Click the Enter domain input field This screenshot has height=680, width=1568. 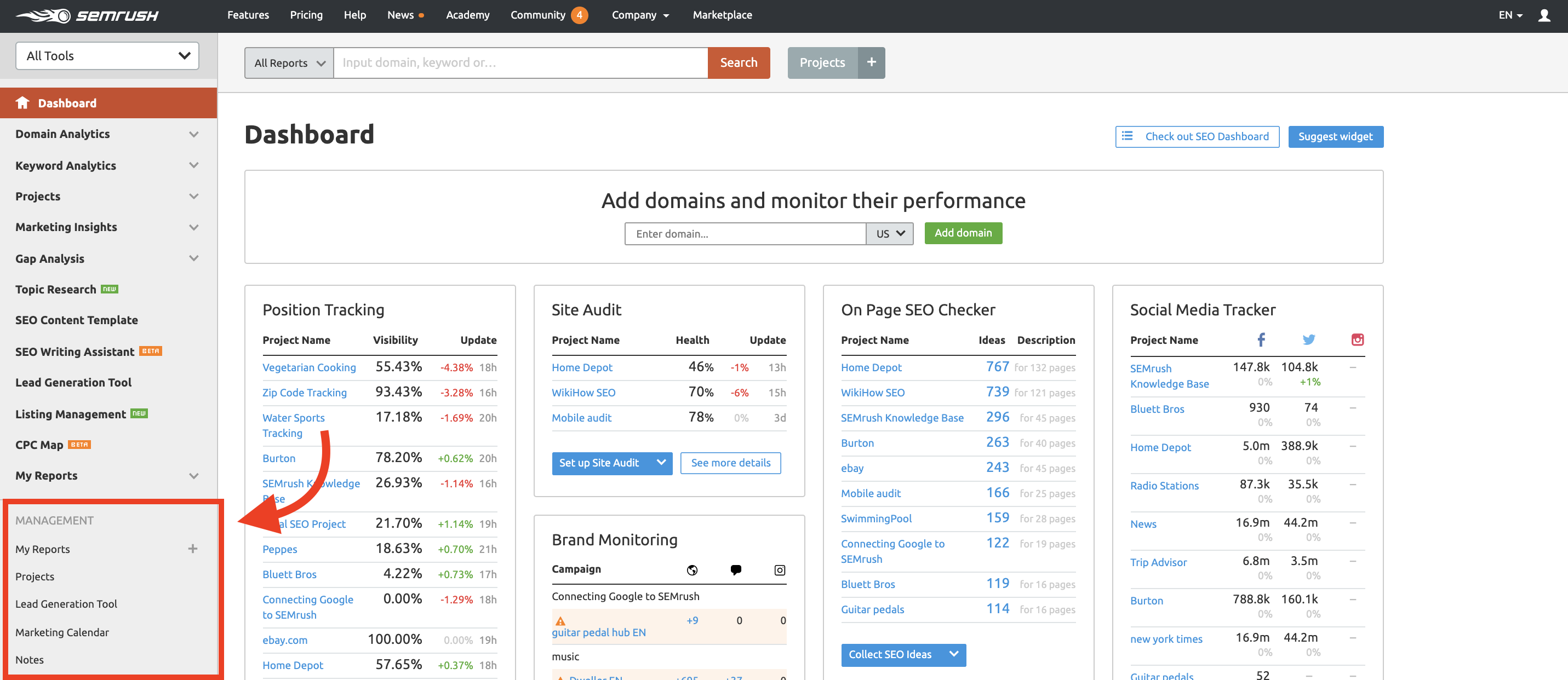(745, 234)
